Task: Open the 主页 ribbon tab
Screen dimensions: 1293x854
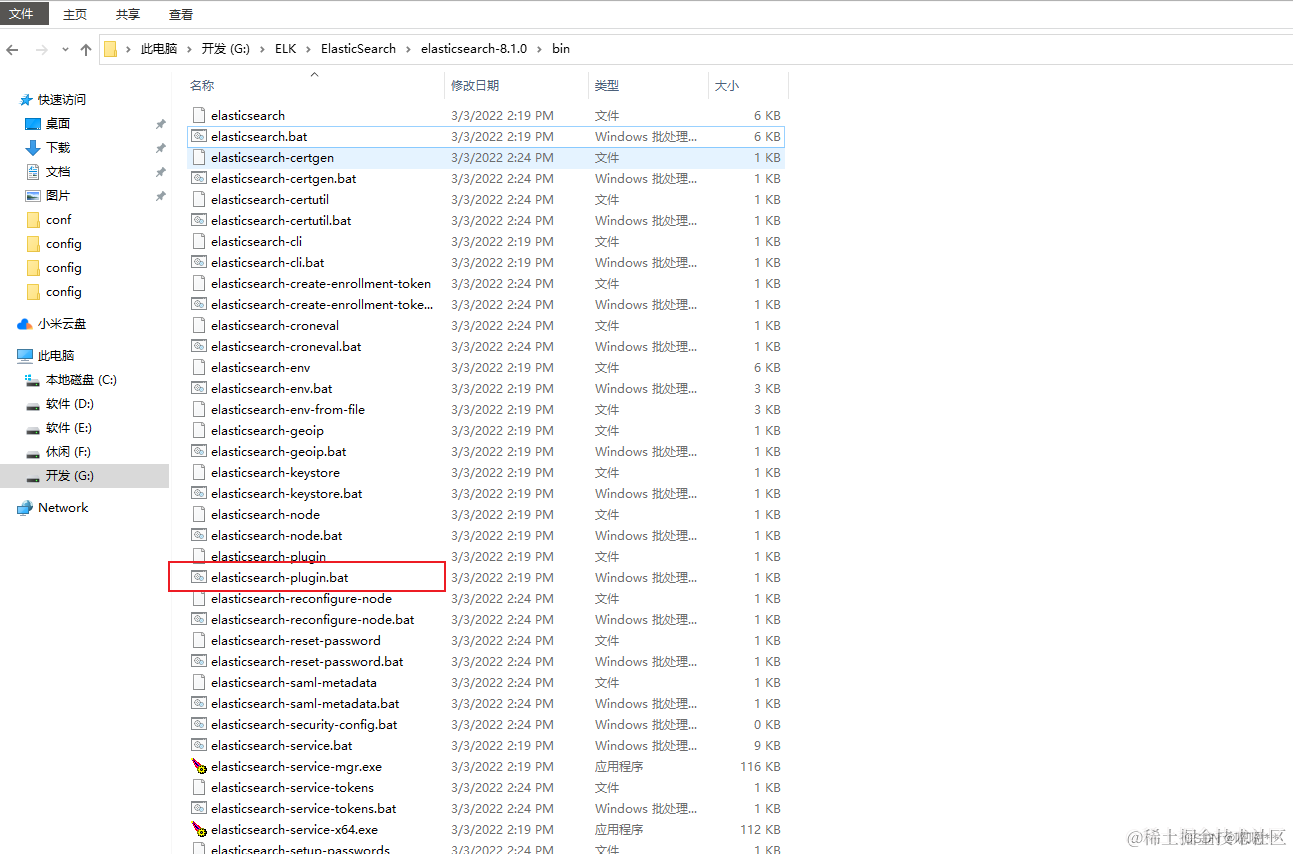Action: [75, 14]
